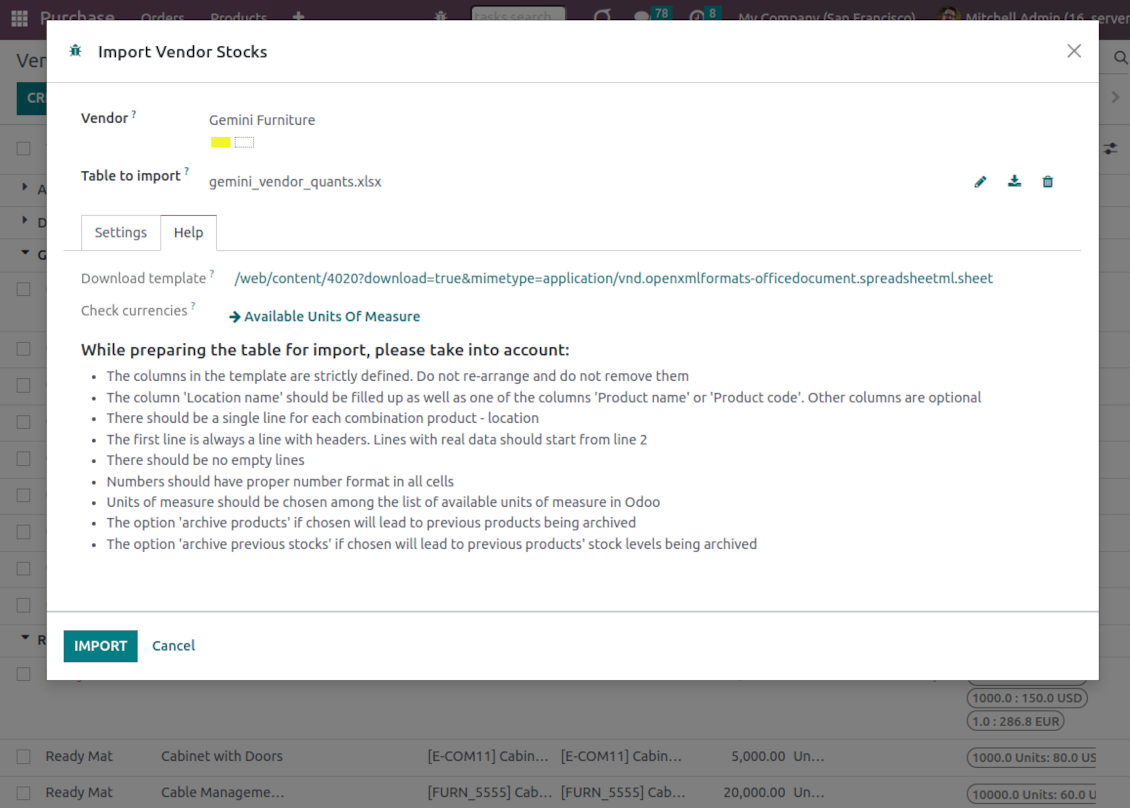Click the Gemini Furniture vendor name
The width and height of the screenshot is (1130, 808).
pos(262,120)
